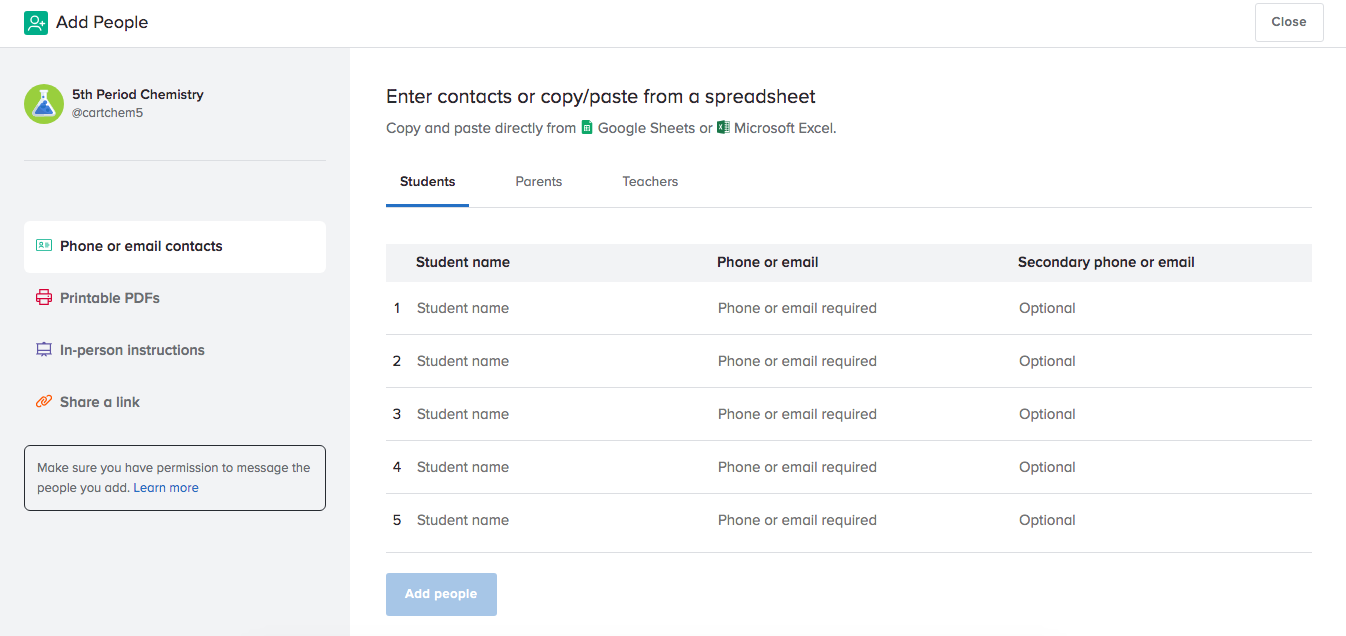Screen dimensions: 1346x636
Task: Click row 1 Phone or email required field
Action: (x=859, y=308)
